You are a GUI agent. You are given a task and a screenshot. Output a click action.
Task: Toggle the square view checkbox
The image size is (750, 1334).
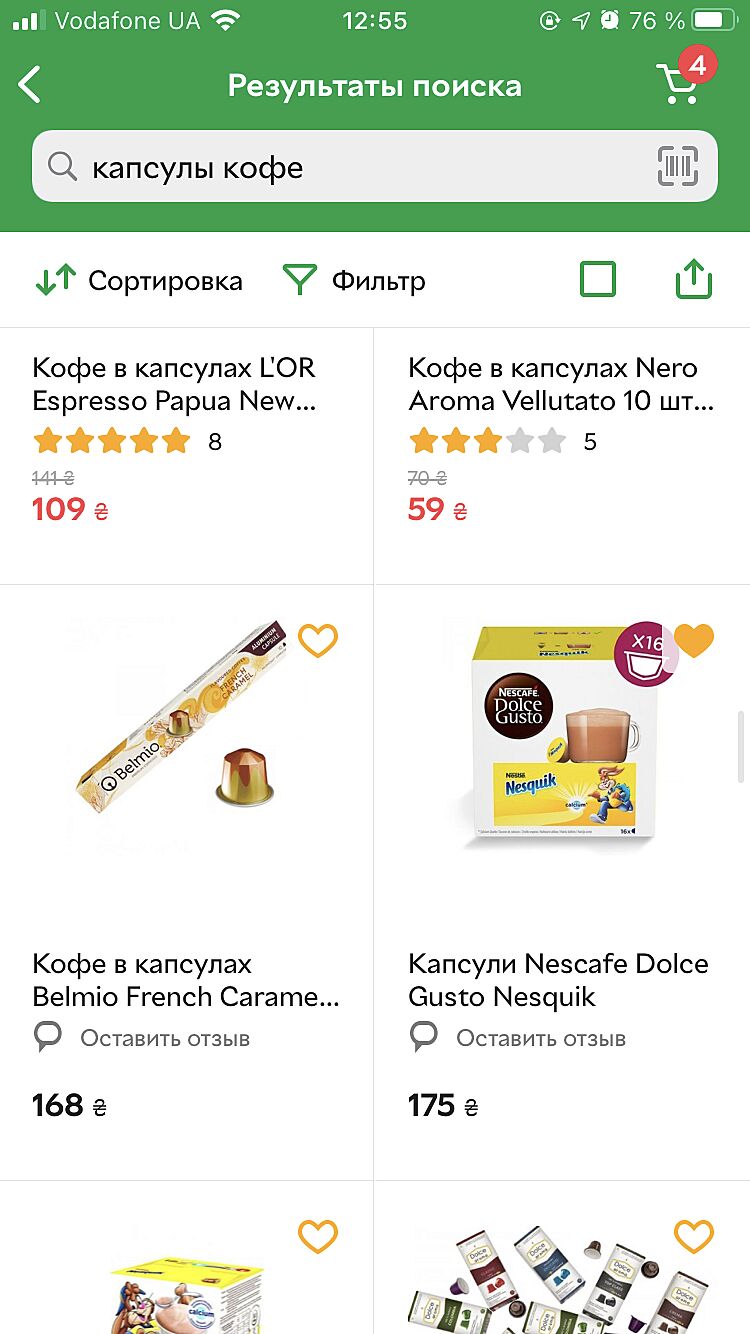point(598,280)
